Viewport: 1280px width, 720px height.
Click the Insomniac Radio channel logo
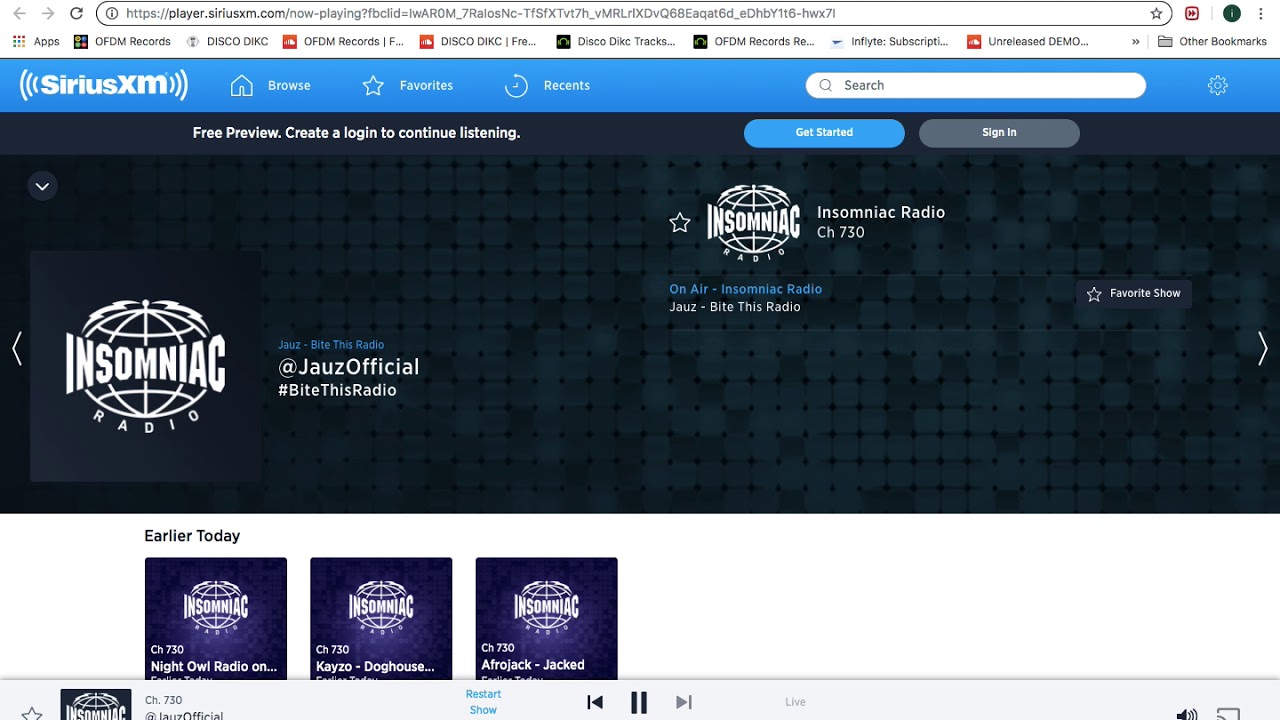pos(754,223)
